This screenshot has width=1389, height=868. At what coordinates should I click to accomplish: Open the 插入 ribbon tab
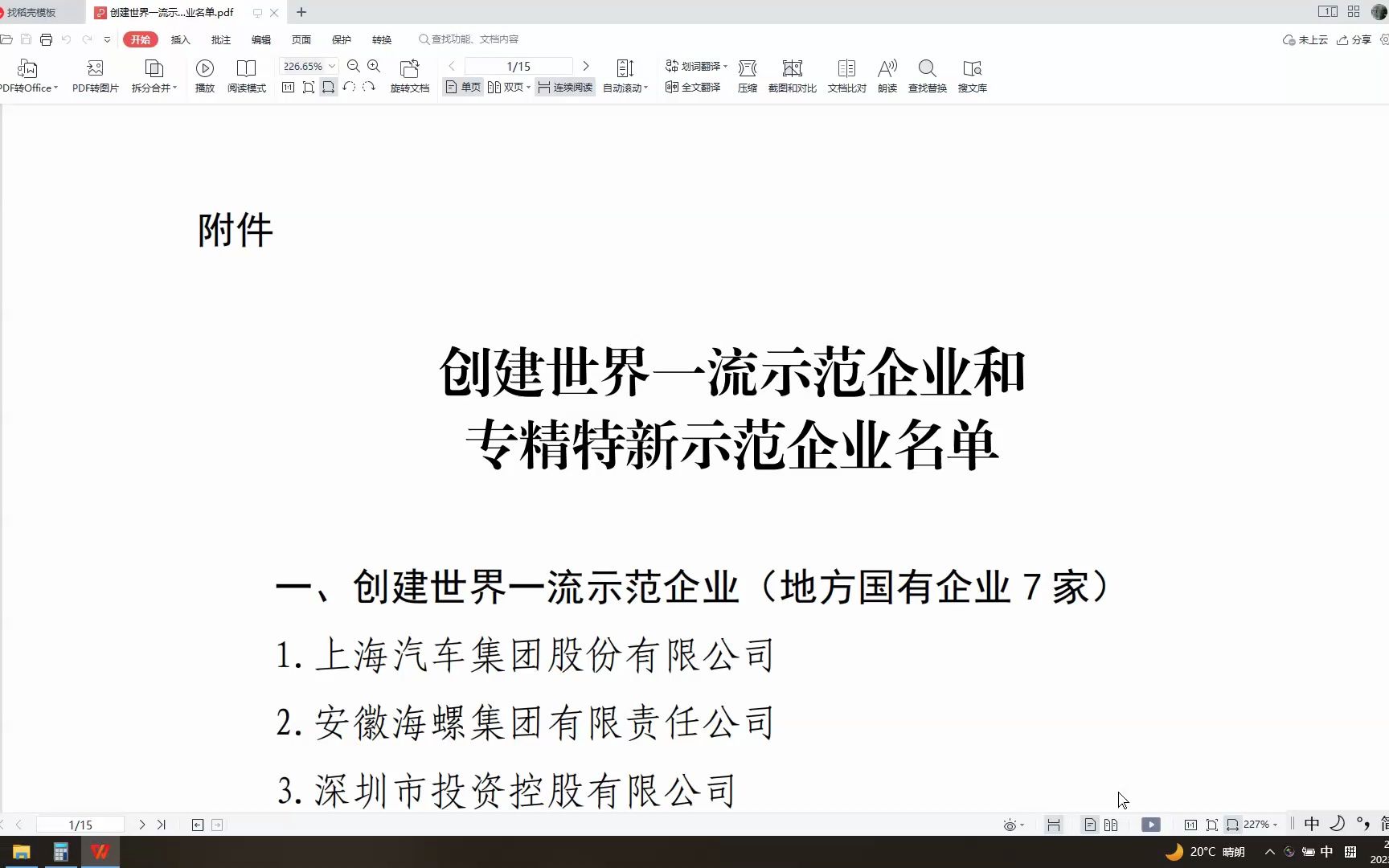[181, 39]
